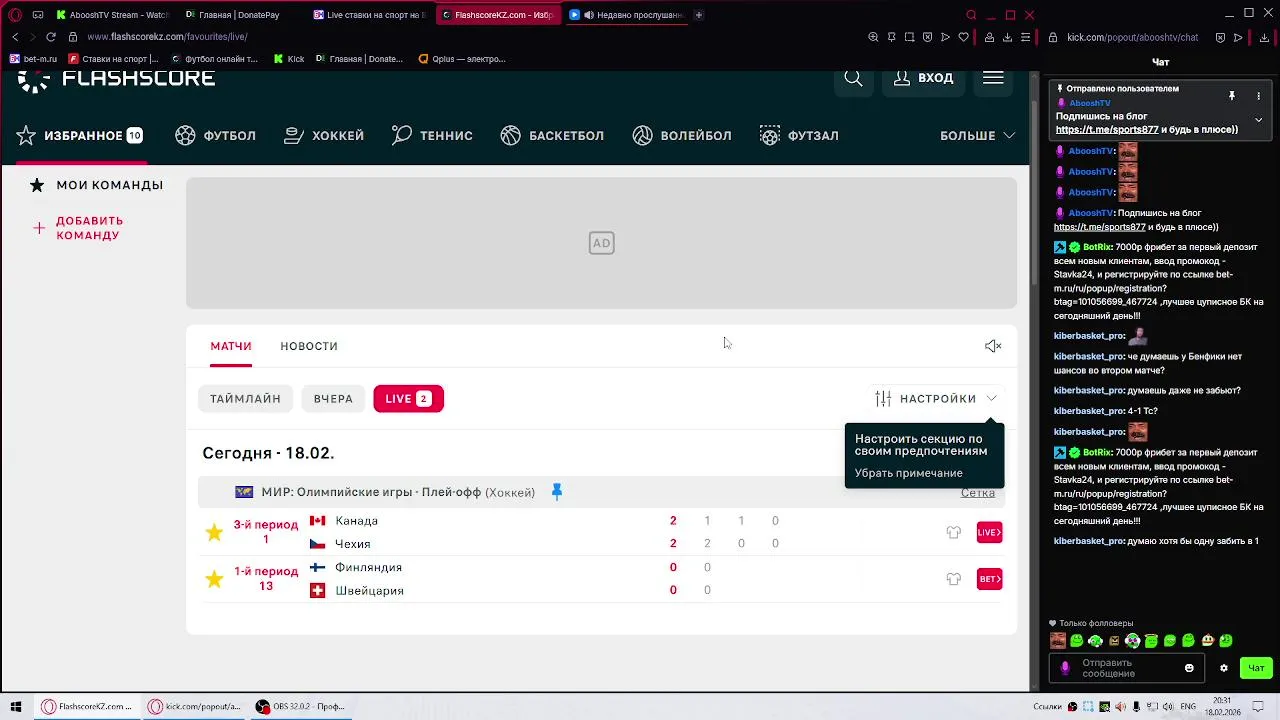This screenshot has height=720, width=1280.
Task: Open the Волейбол sport section
Action: [x=682, y=136]
